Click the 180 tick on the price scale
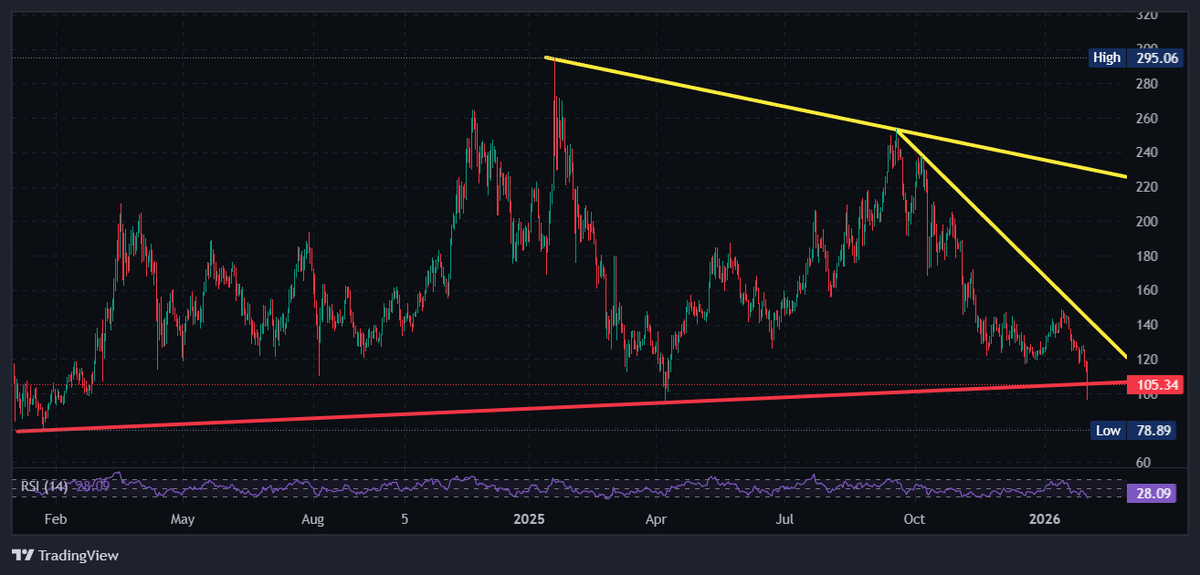This screenshot has height=575, width=1200. 1147,256
